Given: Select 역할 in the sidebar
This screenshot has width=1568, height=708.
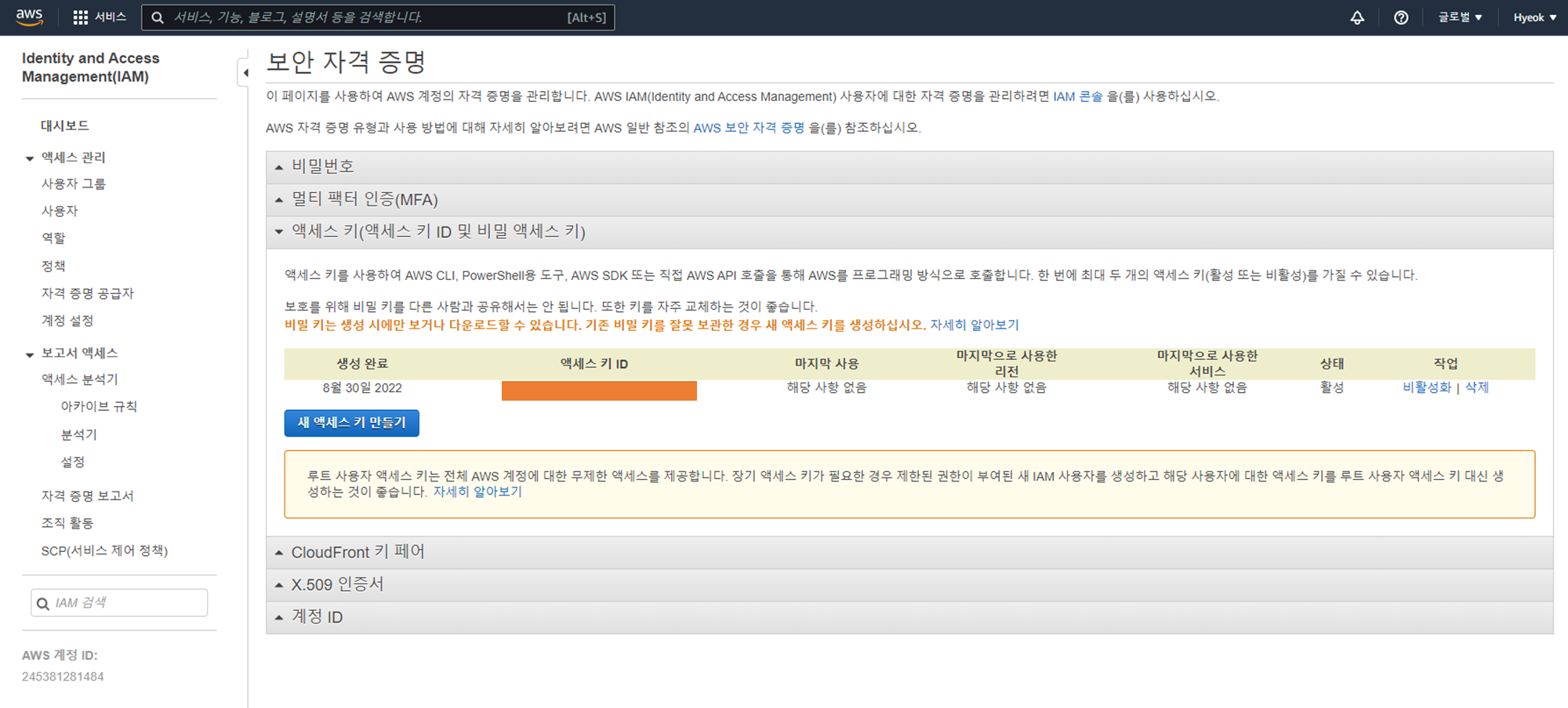Looking at the screenshot, I should click(53, 238).
